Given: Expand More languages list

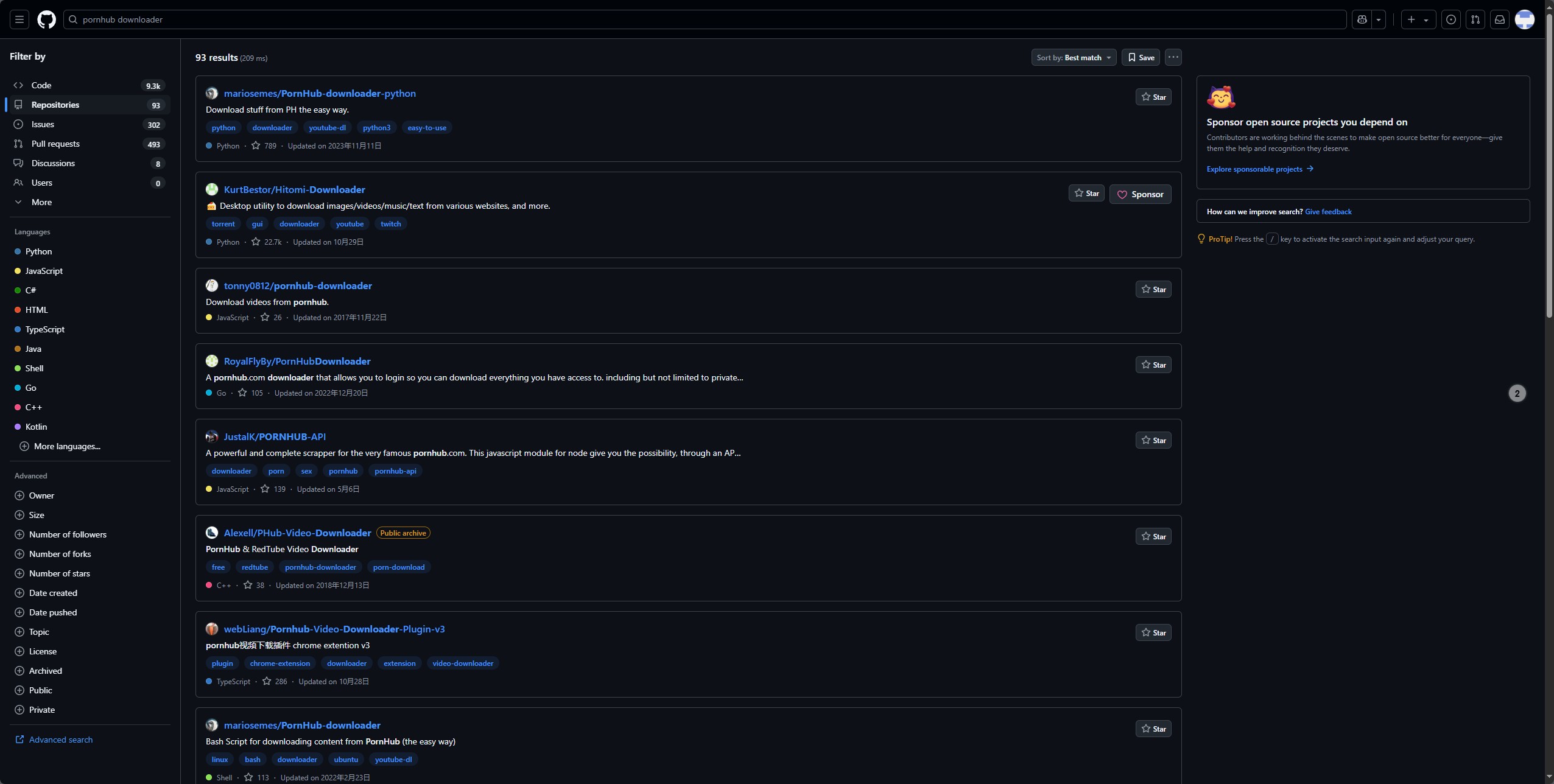Looking at the screenshot, I should 60,446.
